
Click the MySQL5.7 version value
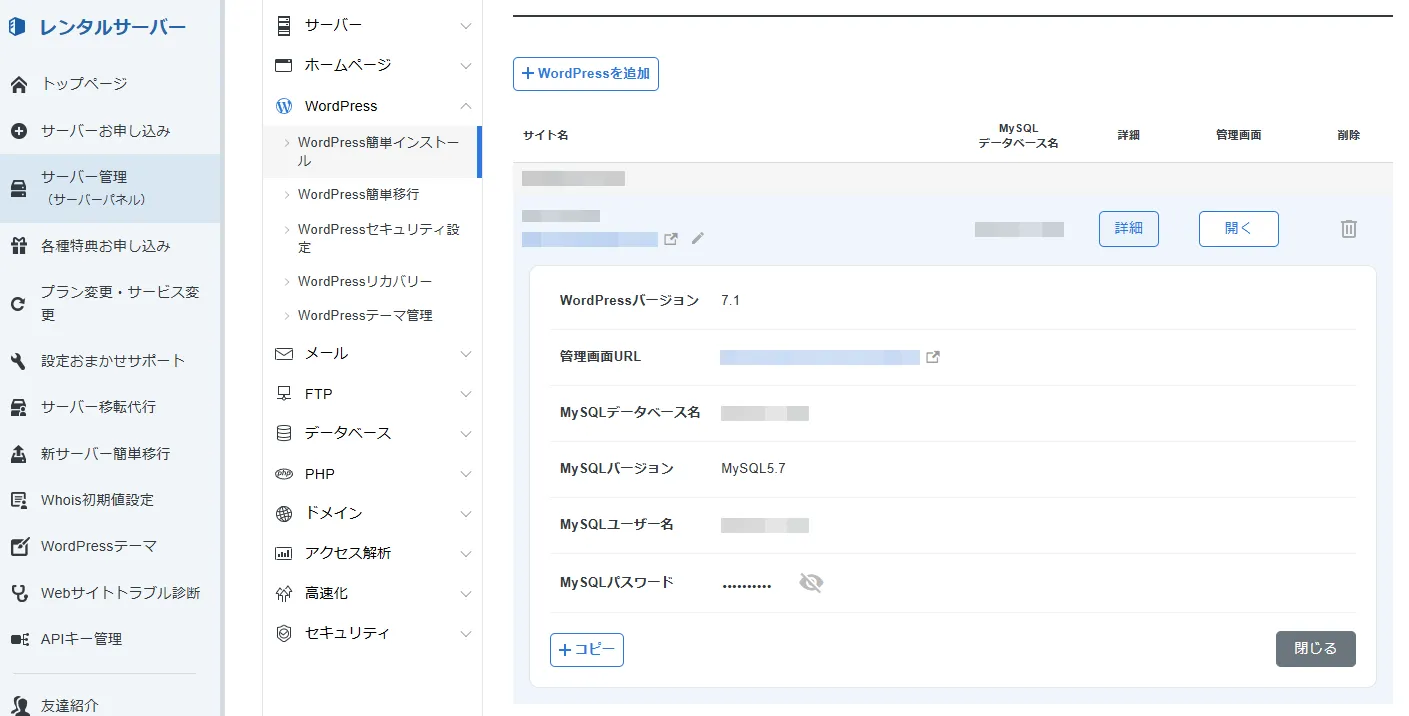tap(753, 469)
